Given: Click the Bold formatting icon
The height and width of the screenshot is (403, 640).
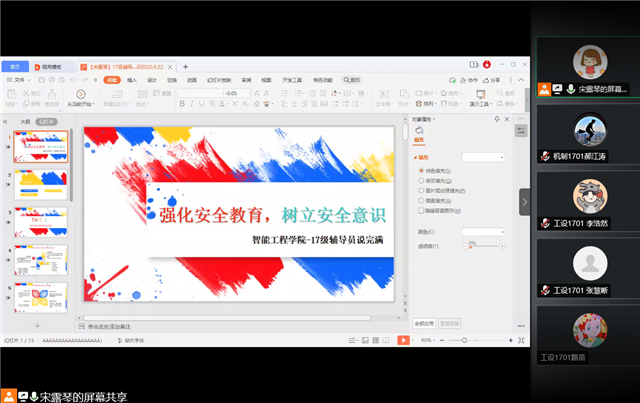Looking at the screenshot, I should point(182,104).
